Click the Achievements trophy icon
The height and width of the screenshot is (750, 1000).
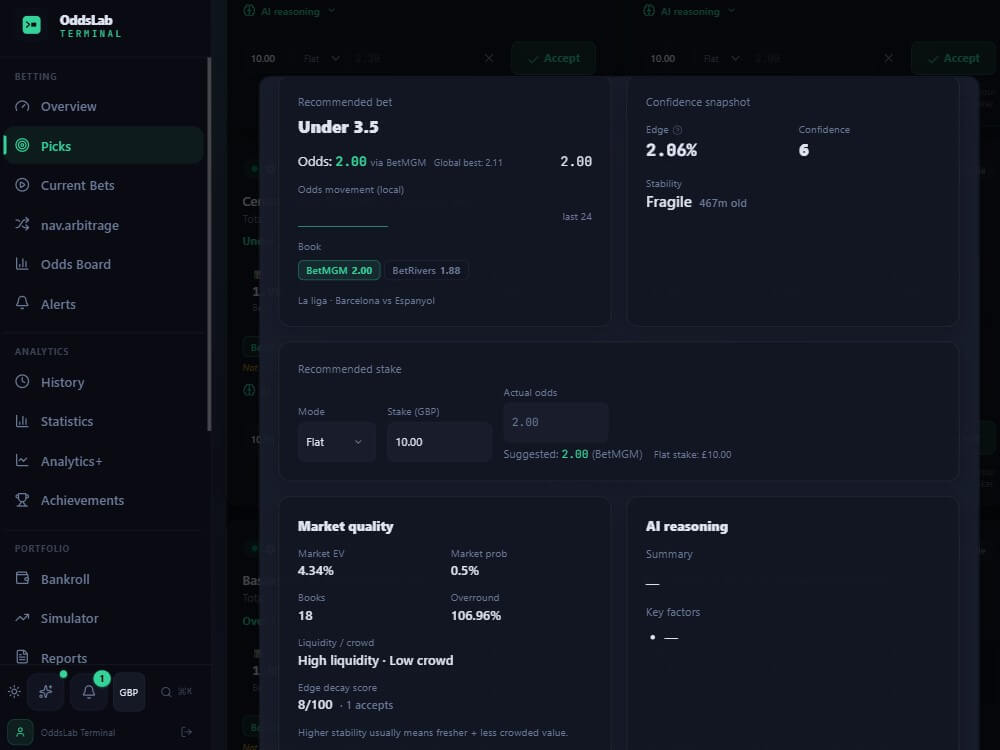pyautogui.click(x=22, y=500)
